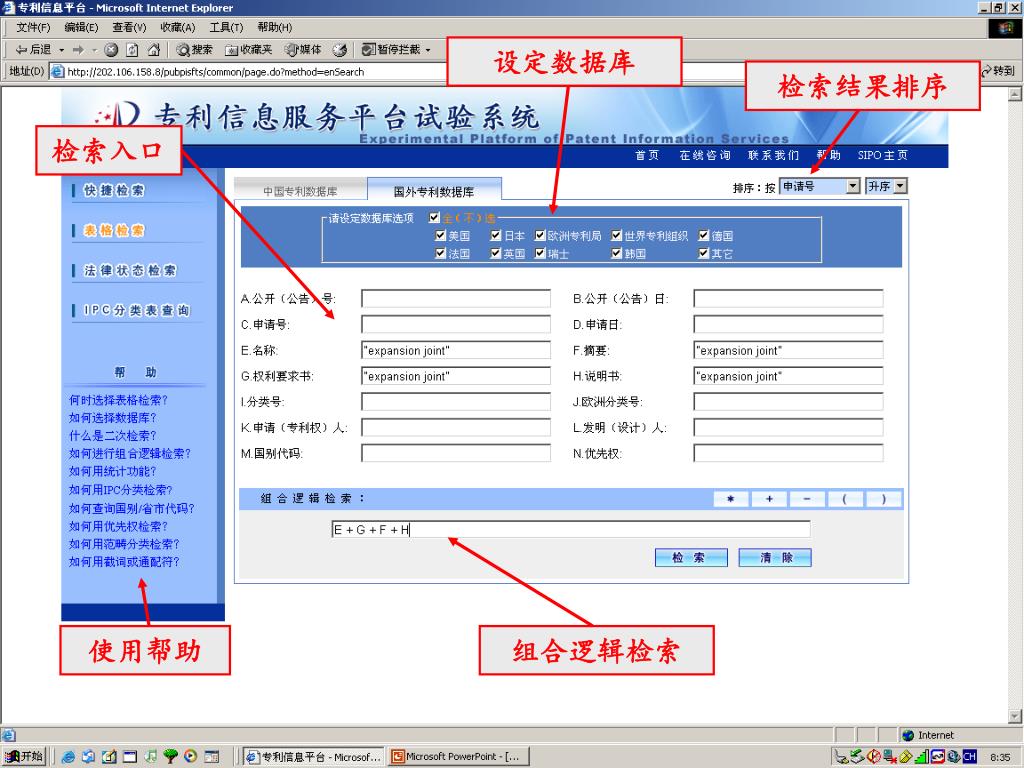Screen dimensions: 1024x768
Task: Click the − NOT operator button
Action: click(807, 499)
